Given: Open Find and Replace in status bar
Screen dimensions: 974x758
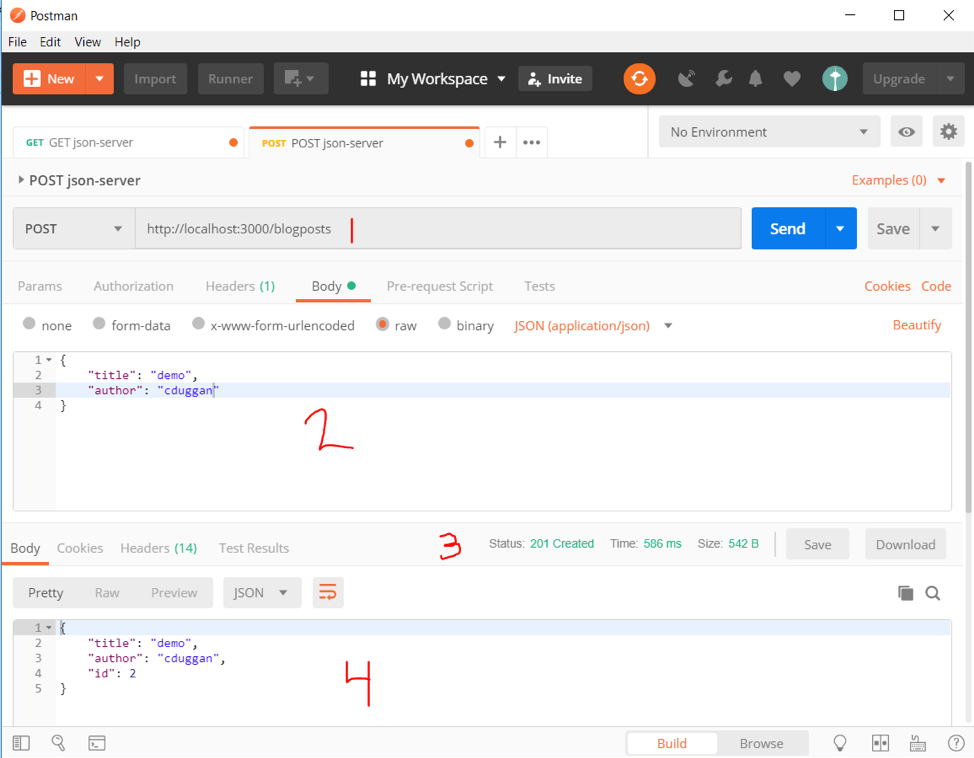Looking at the screenshot, I should pyautogui.click(x=58, y=743).
